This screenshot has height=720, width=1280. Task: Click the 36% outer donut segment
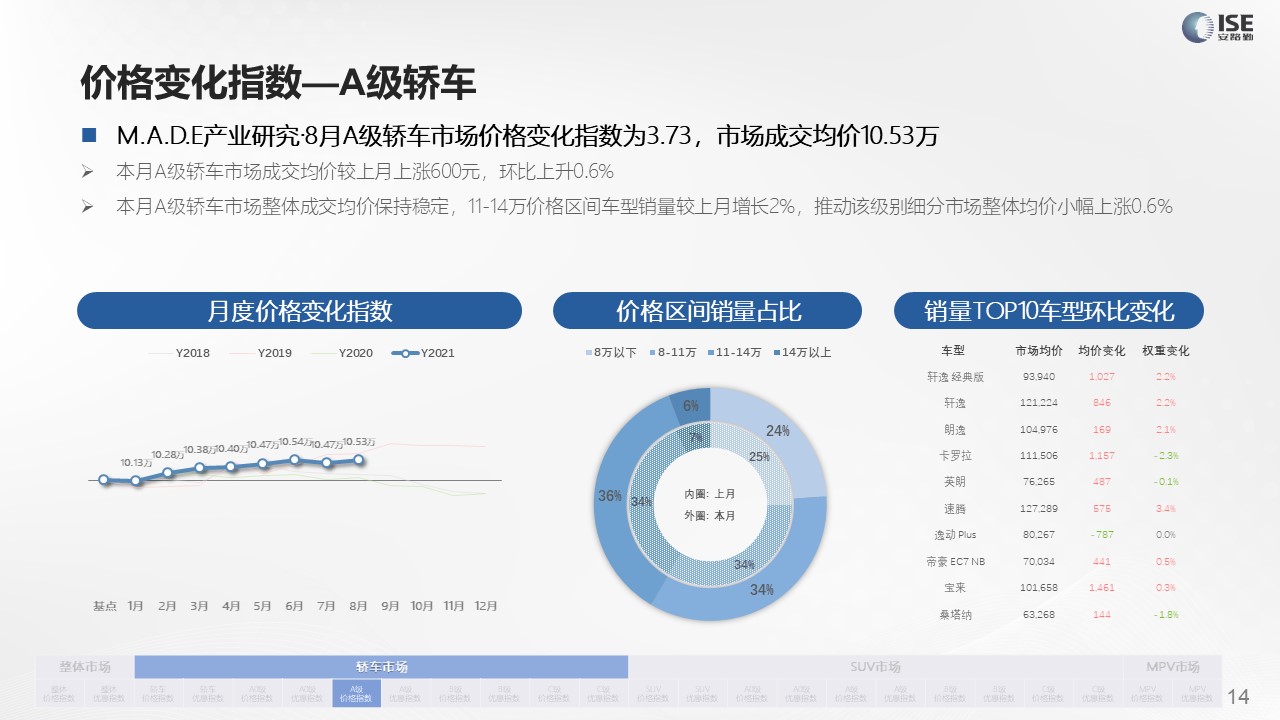(611, 497)
